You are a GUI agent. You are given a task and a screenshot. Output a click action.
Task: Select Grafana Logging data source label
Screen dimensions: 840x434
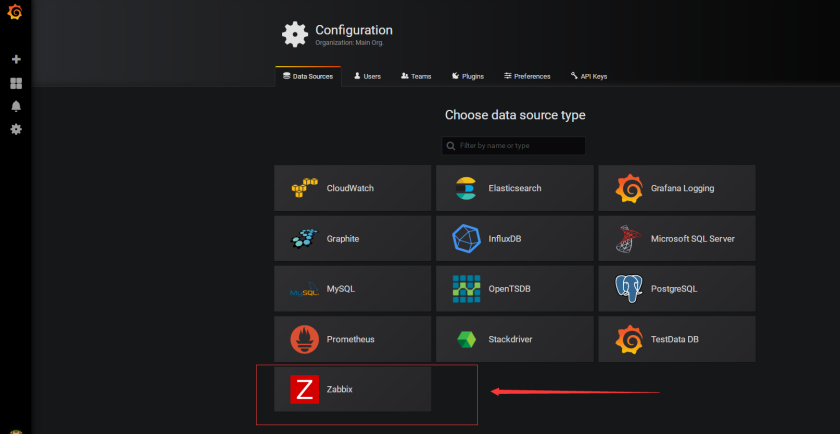pyautogui.click(x=682, y=188)
